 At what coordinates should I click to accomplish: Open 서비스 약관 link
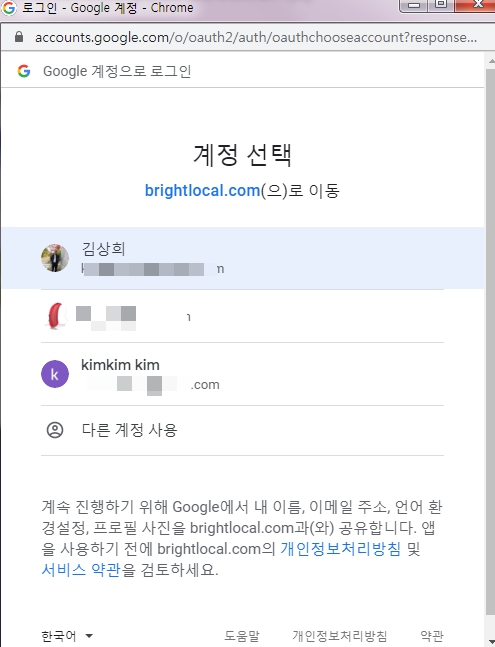coord(81,570)
